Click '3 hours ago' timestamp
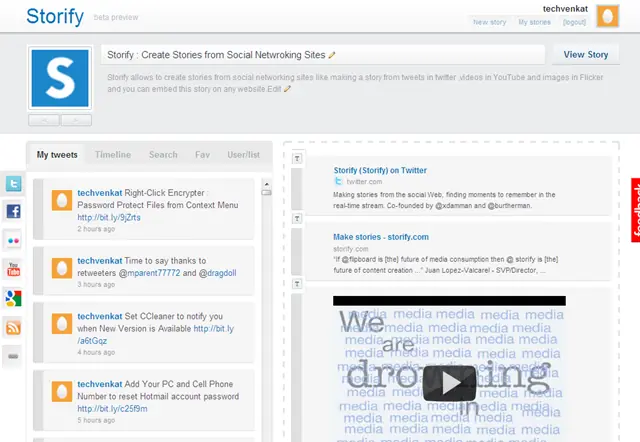The image size is (640, 442). click(x=96, y=284)
